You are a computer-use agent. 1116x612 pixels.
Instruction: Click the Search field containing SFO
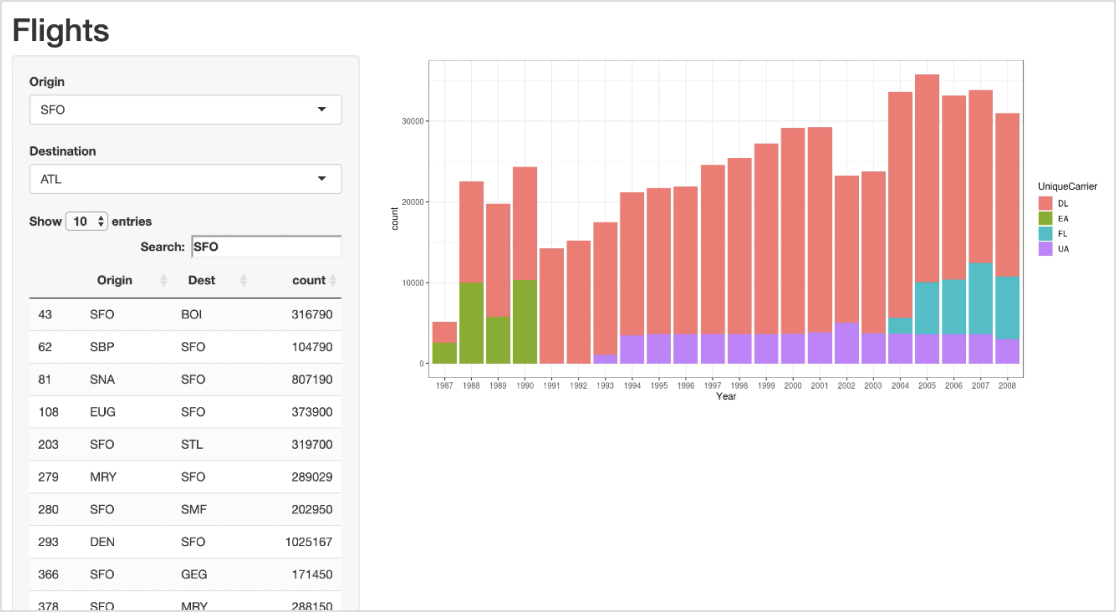click(x=266, y=246)
